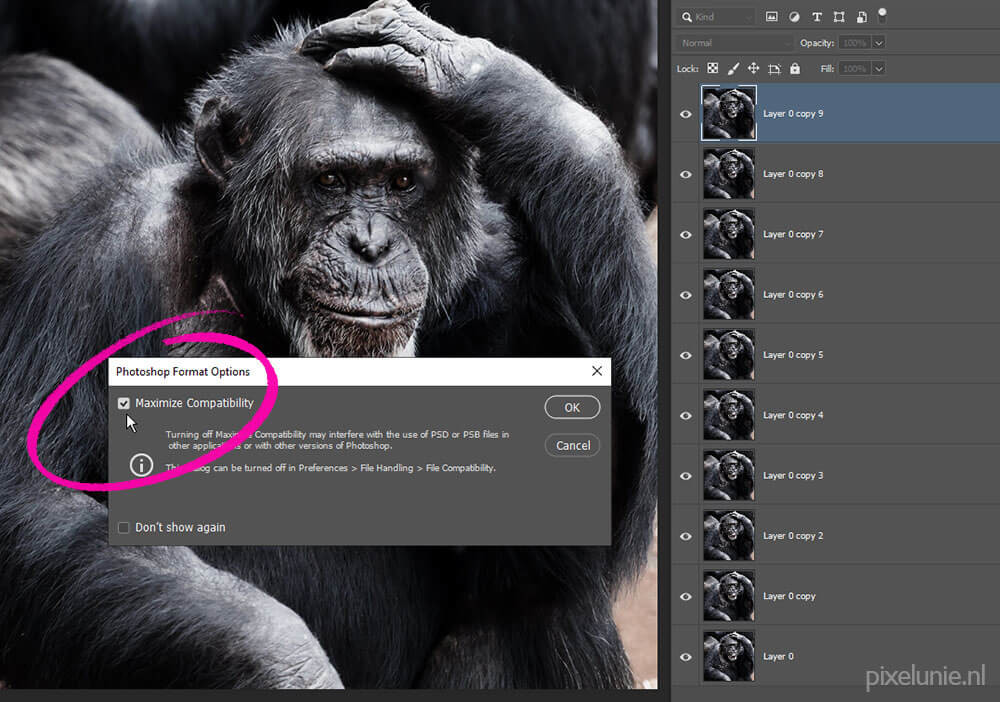This screenshot has height=702, width=1000.
Task: Select Layer 0 copy 2 thumbnail
Action: tap(729, 536)
